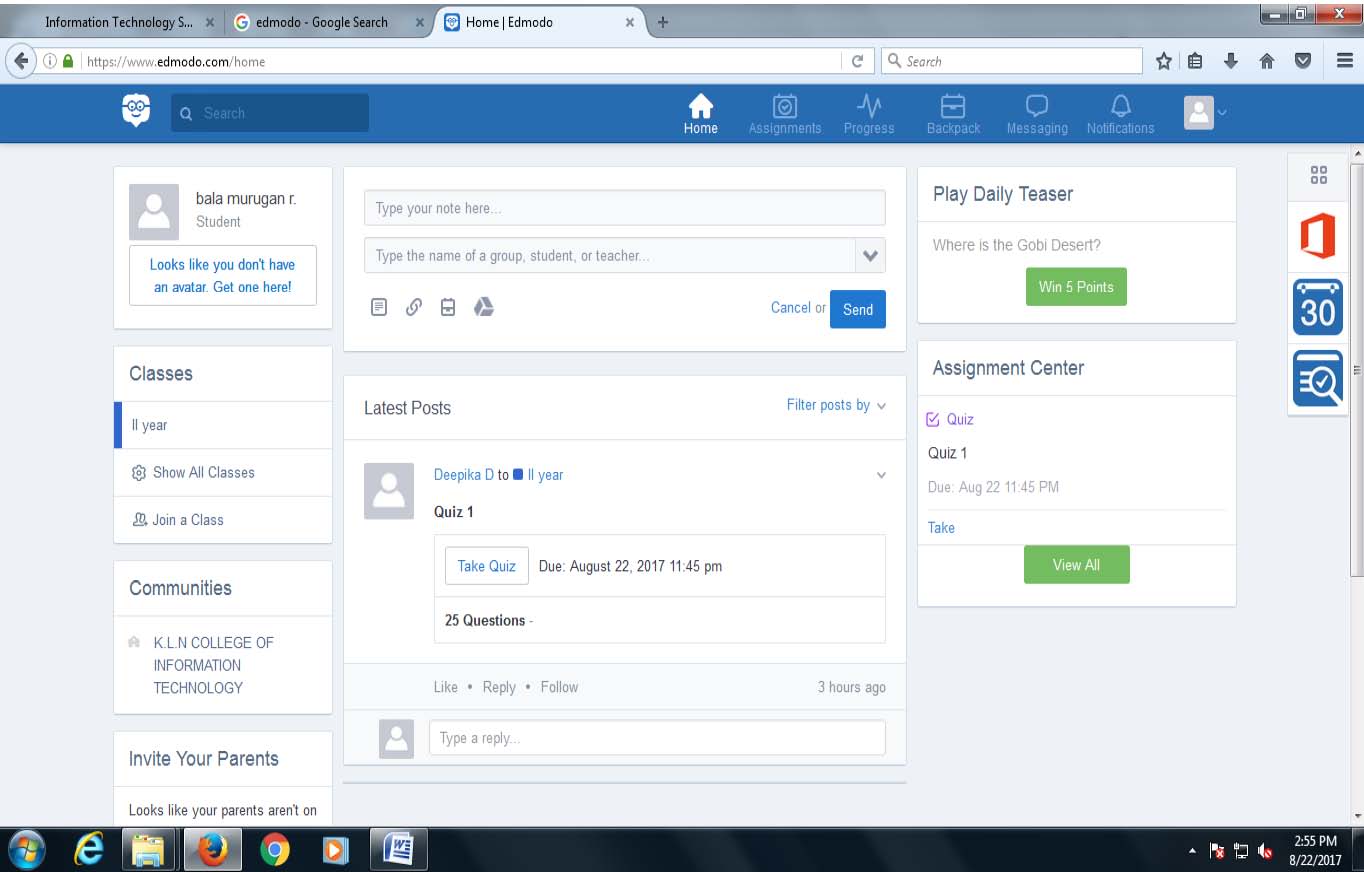Click the get an avatar link

tap(223, 275)
